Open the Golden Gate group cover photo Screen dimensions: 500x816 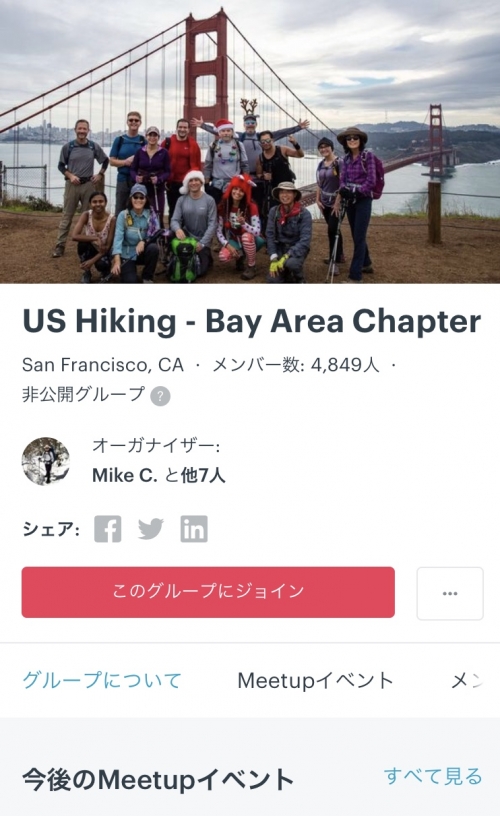click(x=250, y=142)
